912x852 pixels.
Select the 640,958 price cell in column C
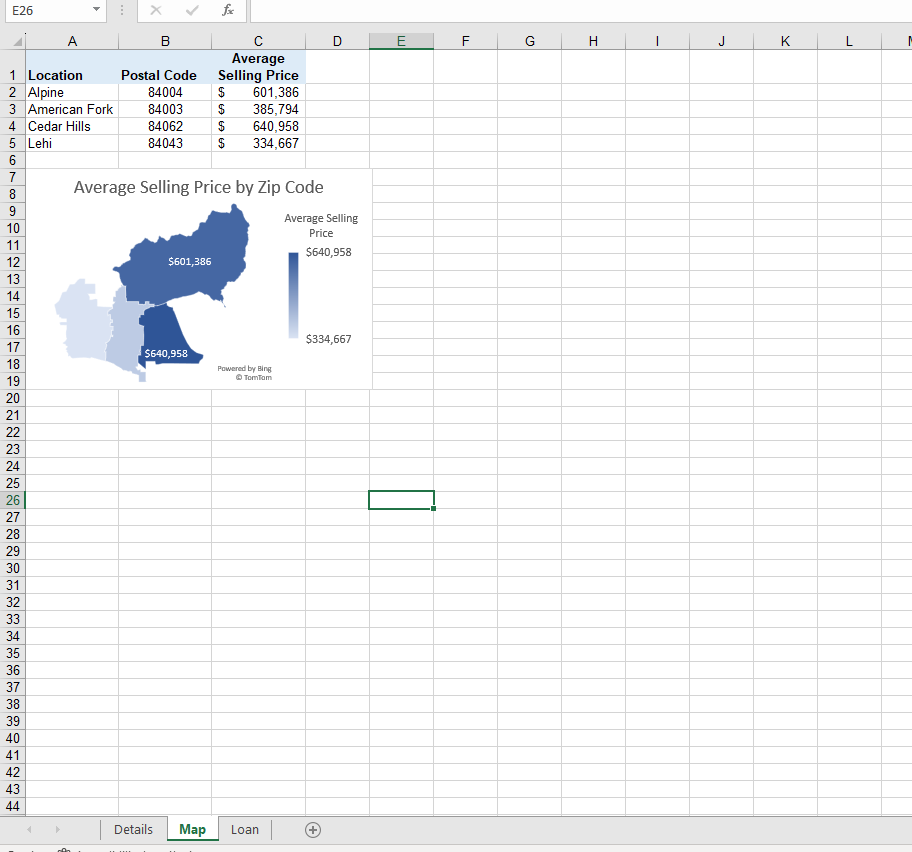[x=258, y=126]
